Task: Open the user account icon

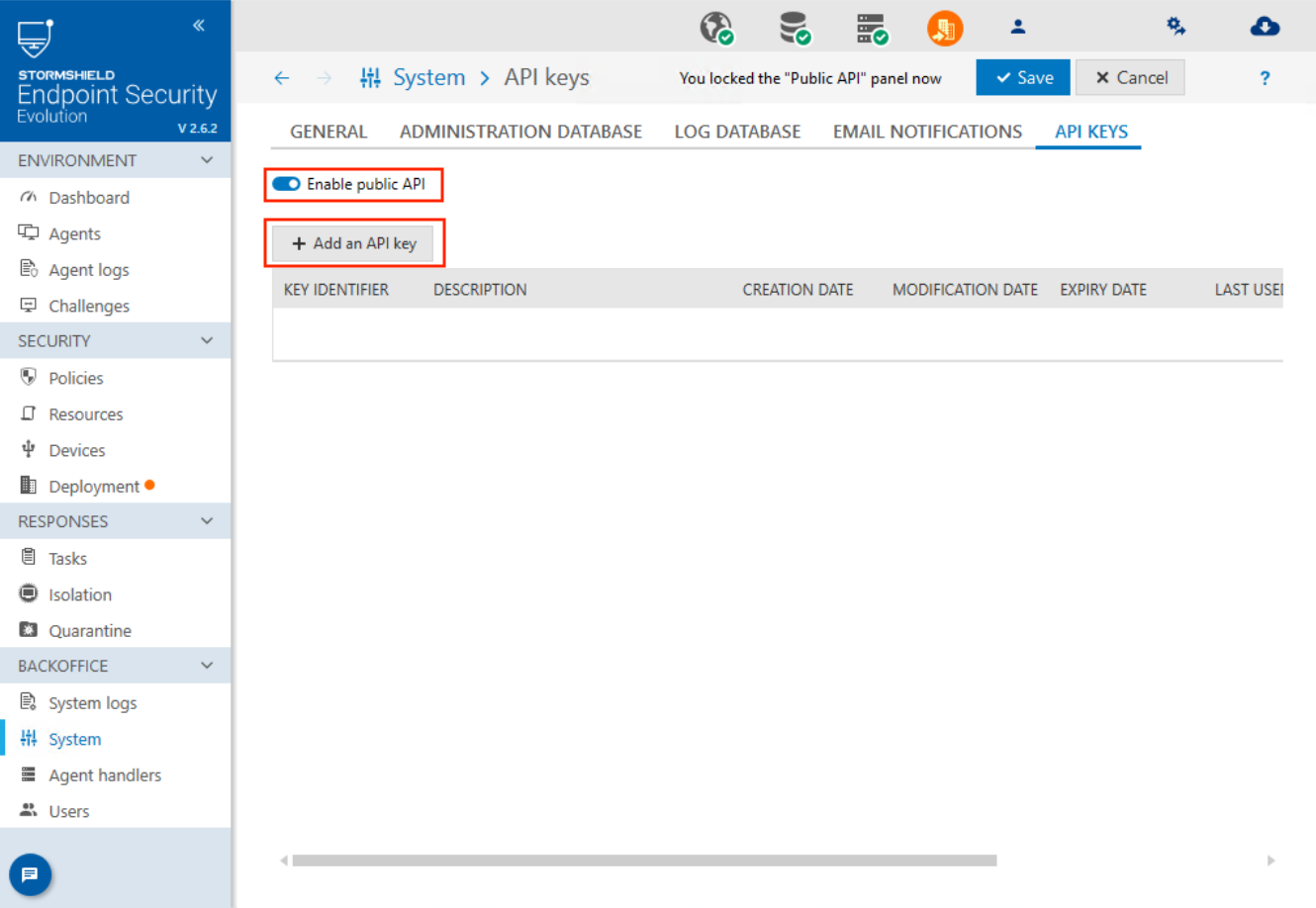Action: (1017, 28)
